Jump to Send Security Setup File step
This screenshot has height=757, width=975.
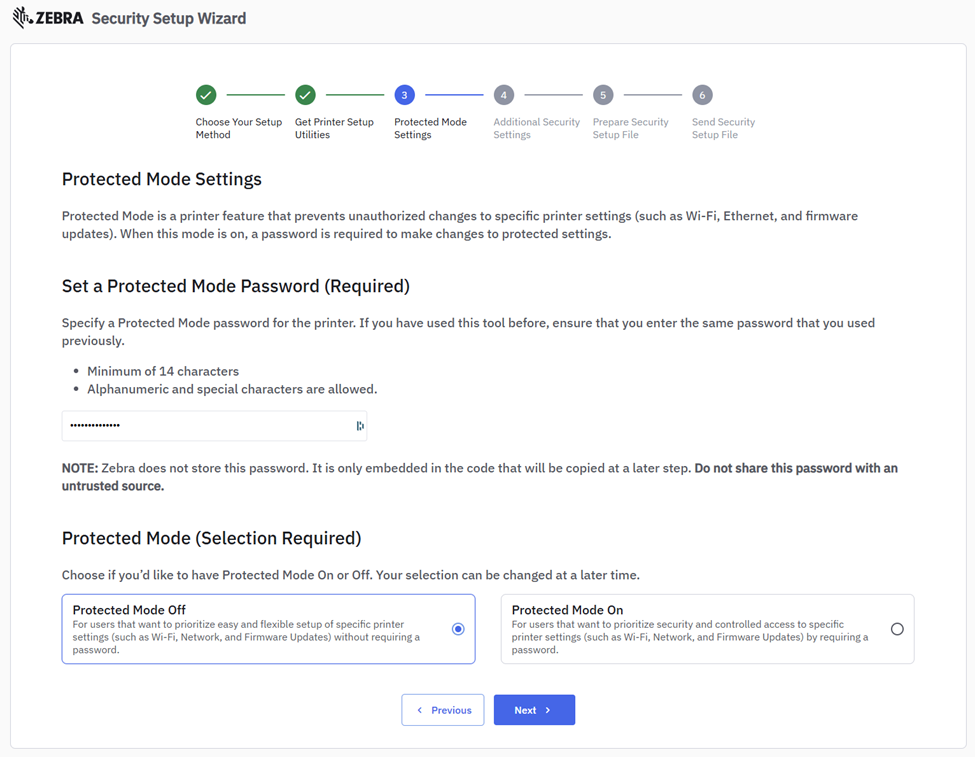coord(723,128)
